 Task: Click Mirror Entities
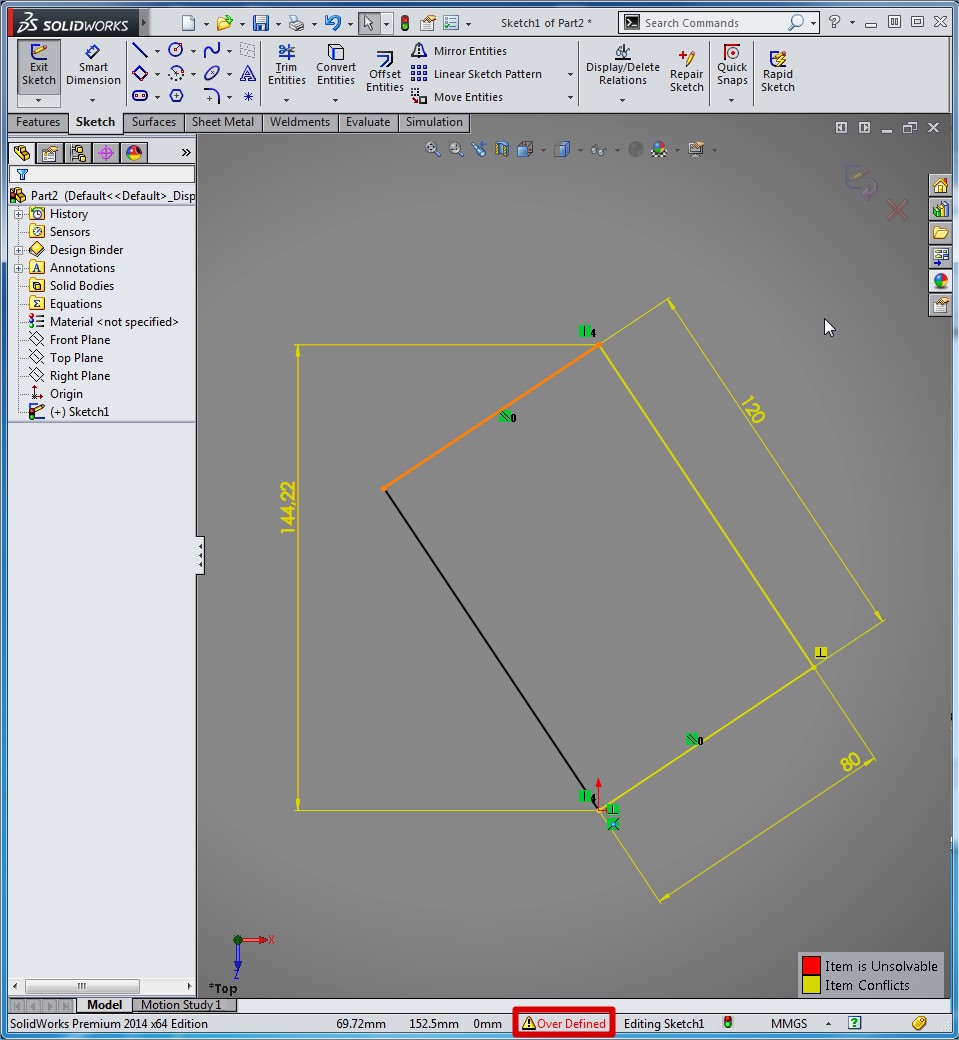click(469, 51)
